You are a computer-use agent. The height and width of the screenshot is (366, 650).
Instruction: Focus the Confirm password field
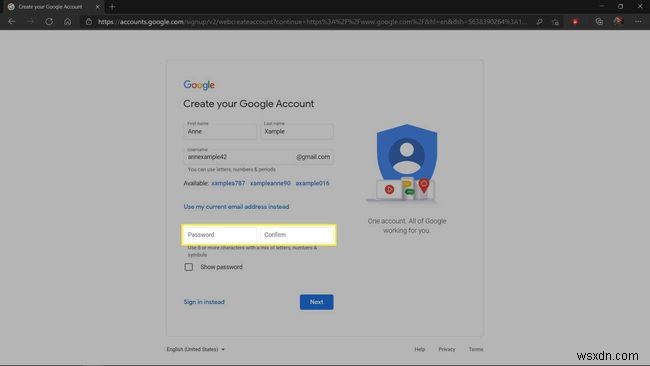pyautogui.click(x=297, y=235)
